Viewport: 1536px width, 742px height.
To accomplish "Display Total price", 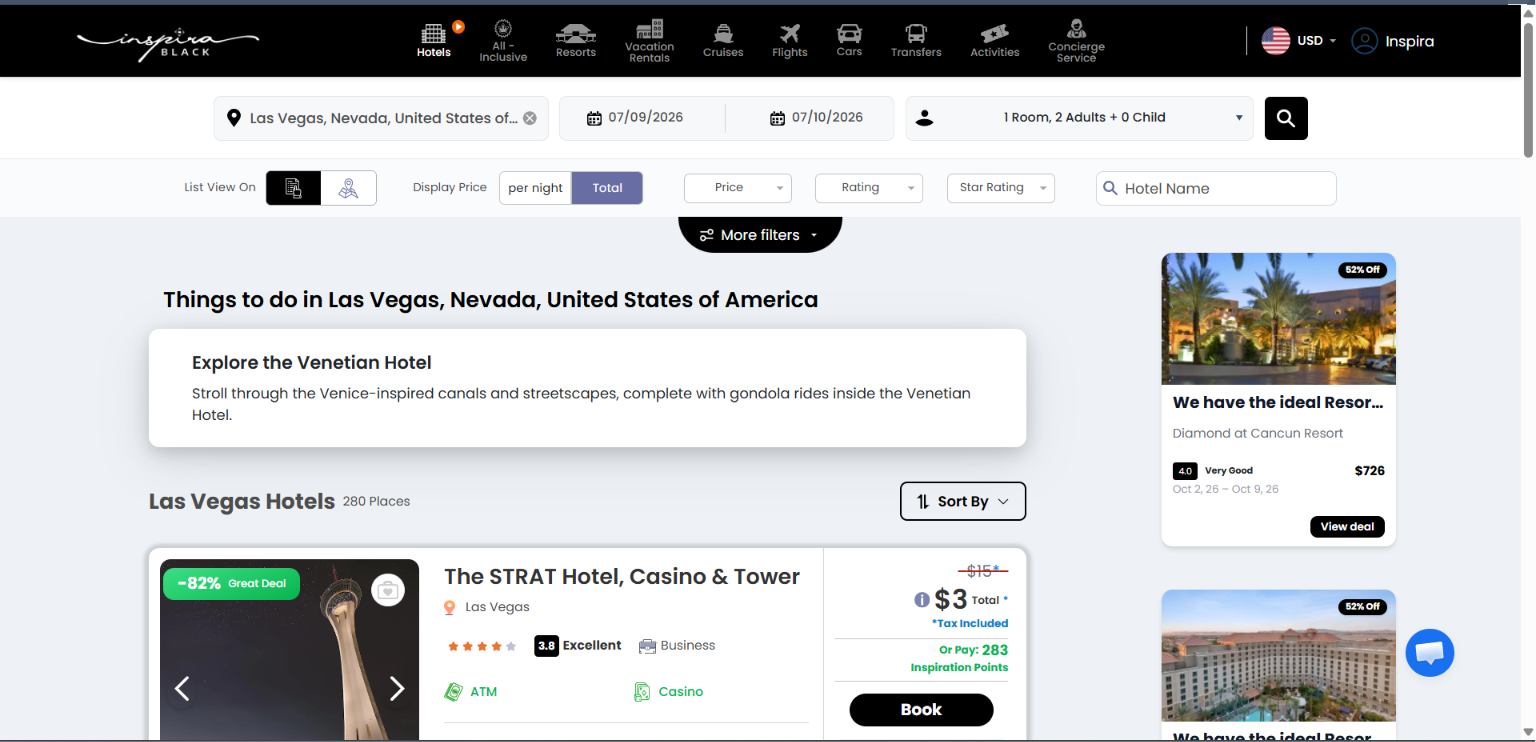I will tap(607, 188).
